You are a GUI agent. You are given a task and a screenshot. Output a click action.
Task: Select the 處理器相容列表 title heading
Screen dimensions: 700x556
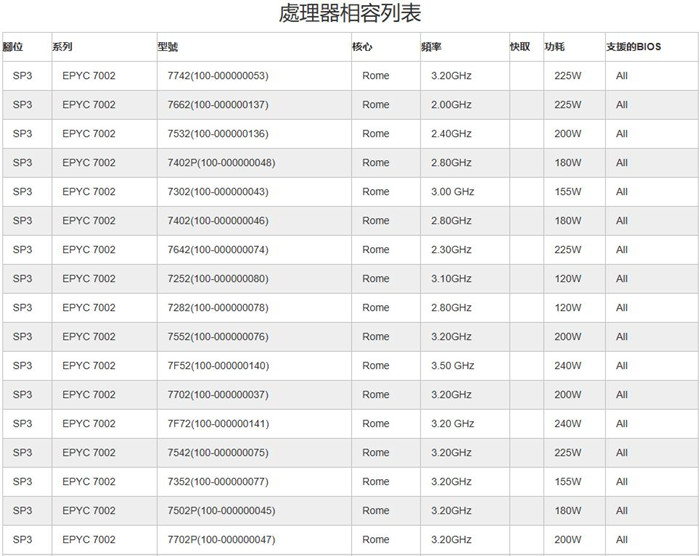350,13
